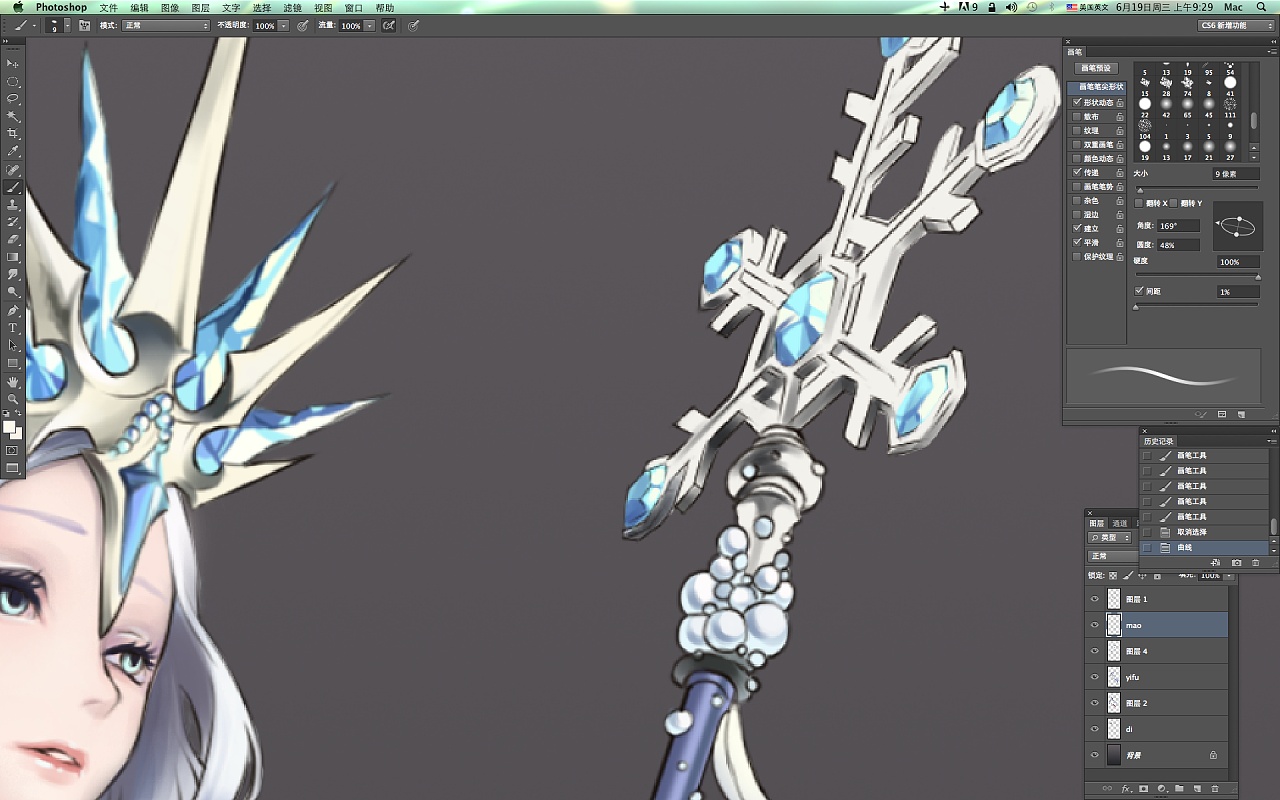Click the brush hardness 硬度 slider

pos(1197,277)
